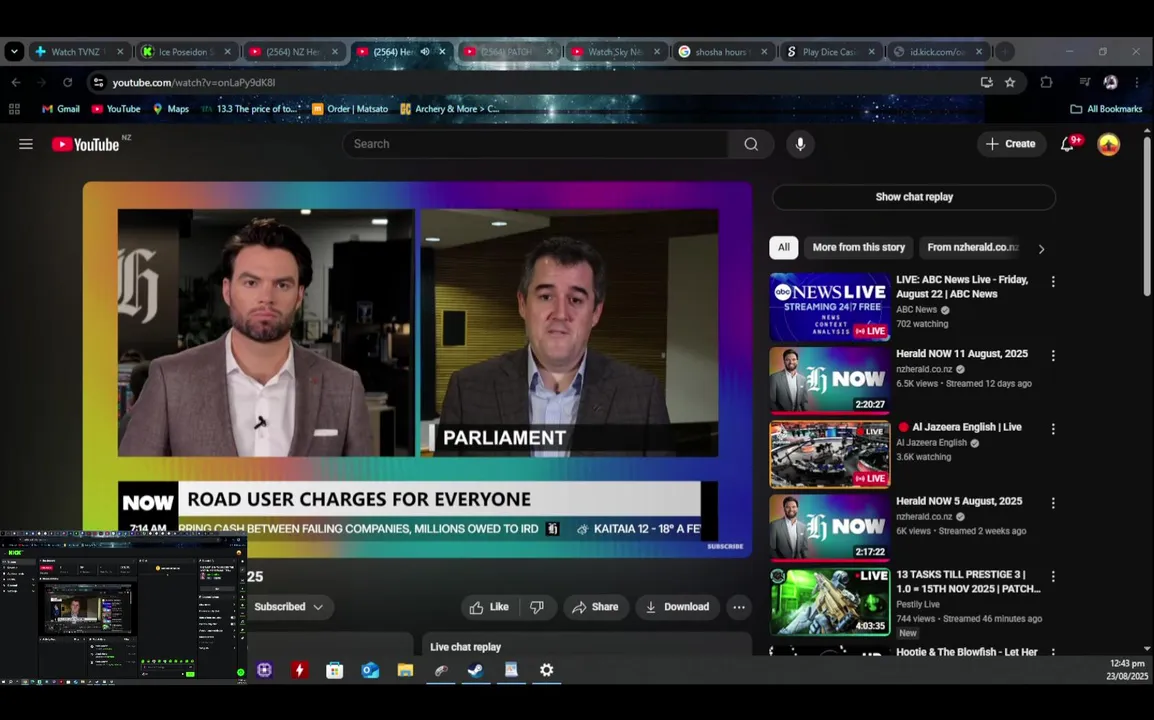Screen dimensions: 1154x720
Task: Open Steam from the taskbar
Action: tap(476, 670)
